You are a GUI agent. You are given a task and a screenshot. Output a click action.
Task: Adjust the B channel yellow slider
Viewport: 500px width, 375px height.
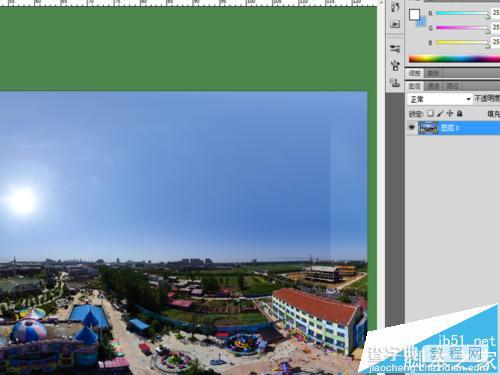(x=463, y=42)
